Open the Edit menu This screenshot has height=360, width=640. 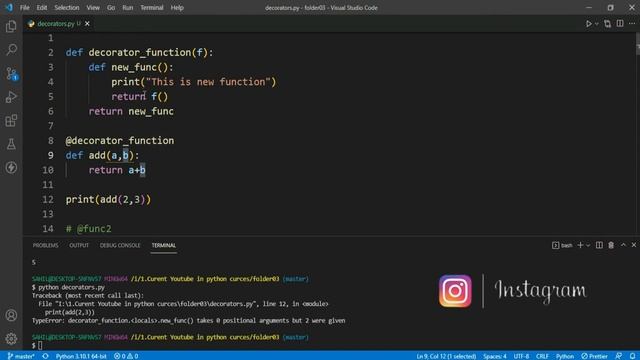click(x=42, y=8)
